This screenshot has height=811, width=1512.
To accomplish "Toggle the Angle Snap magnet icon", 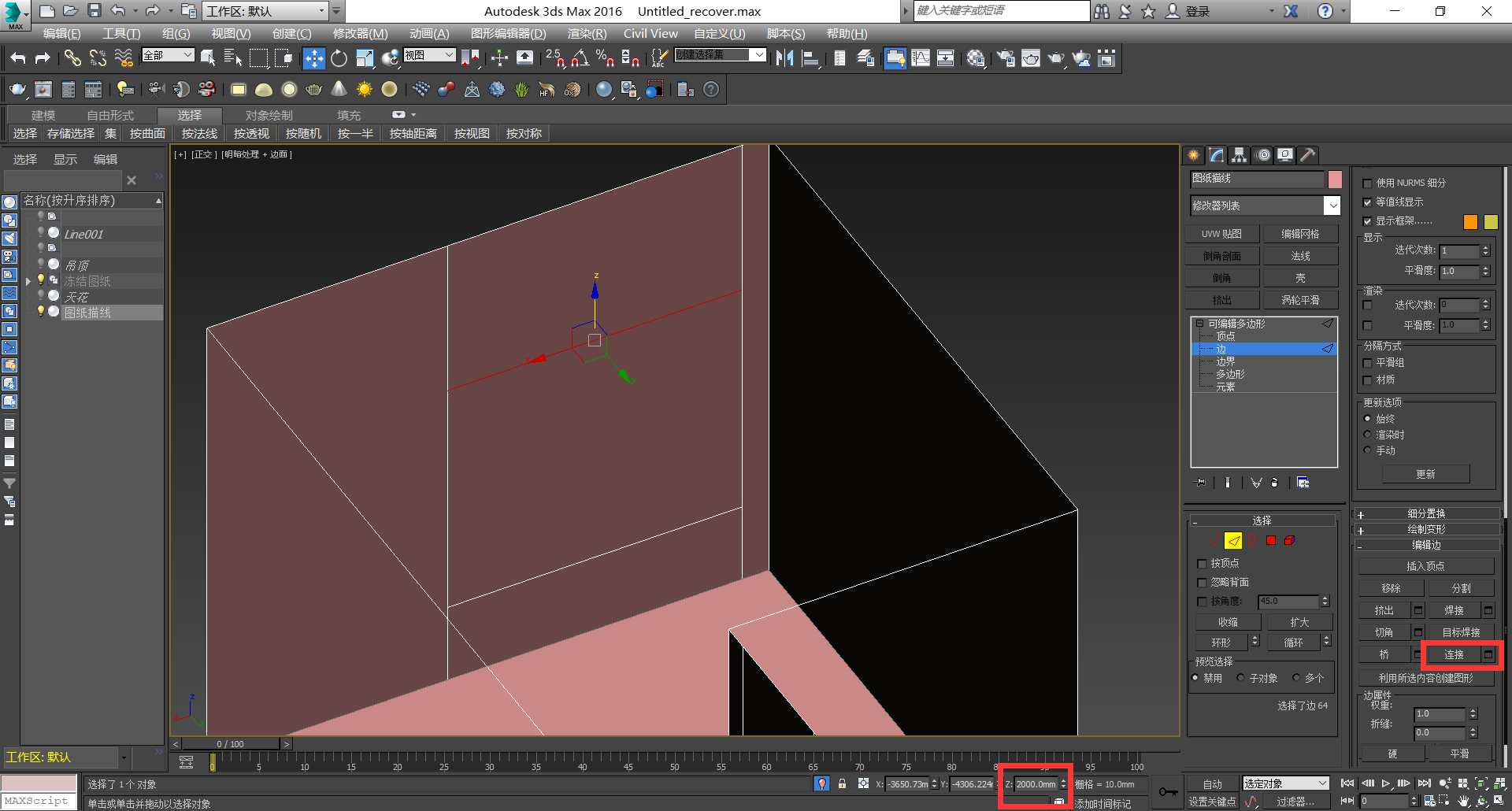I will pyautogui.click(x=580, y=57).
